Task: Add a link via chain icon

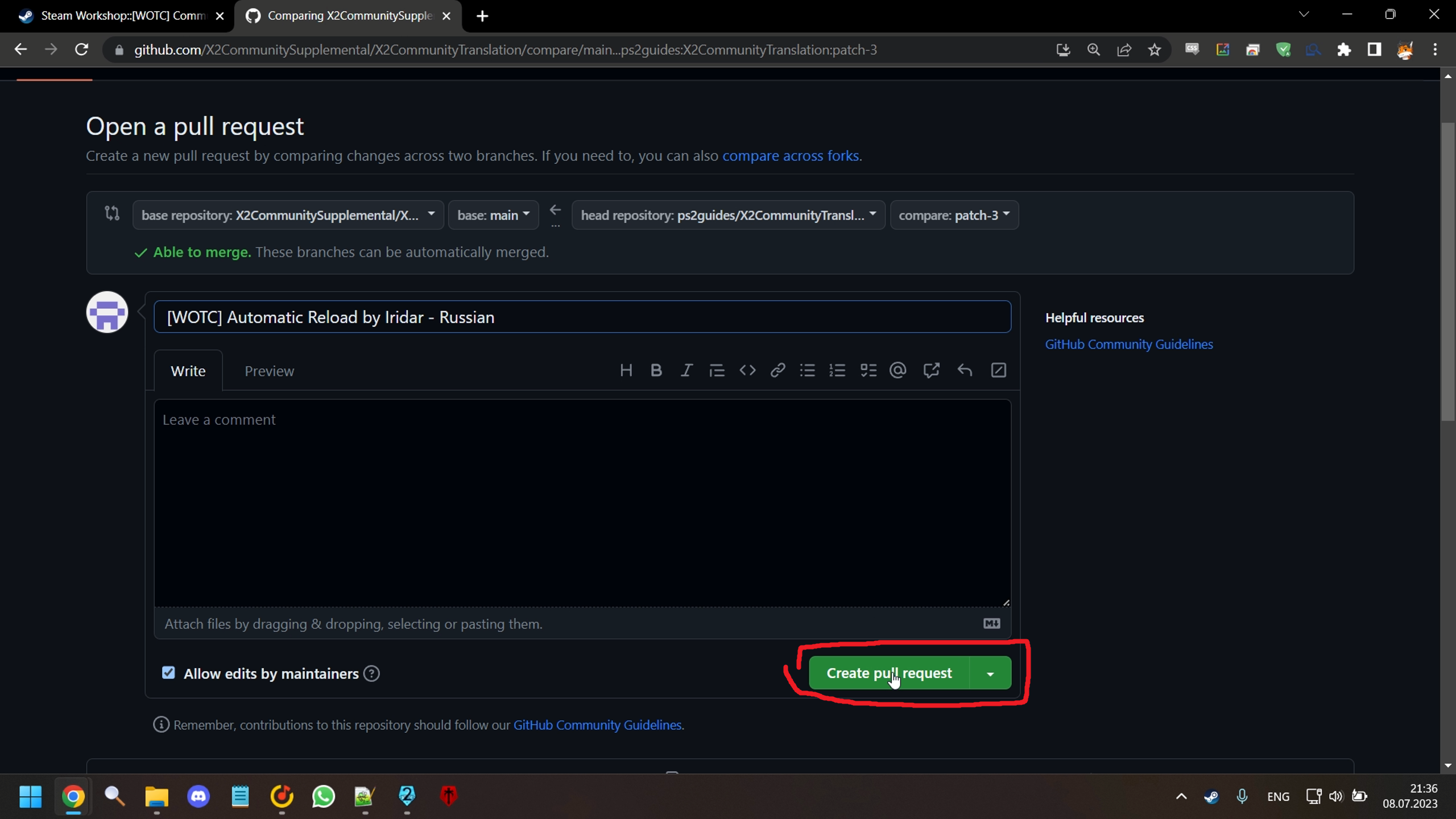Action: coord(777,371)
